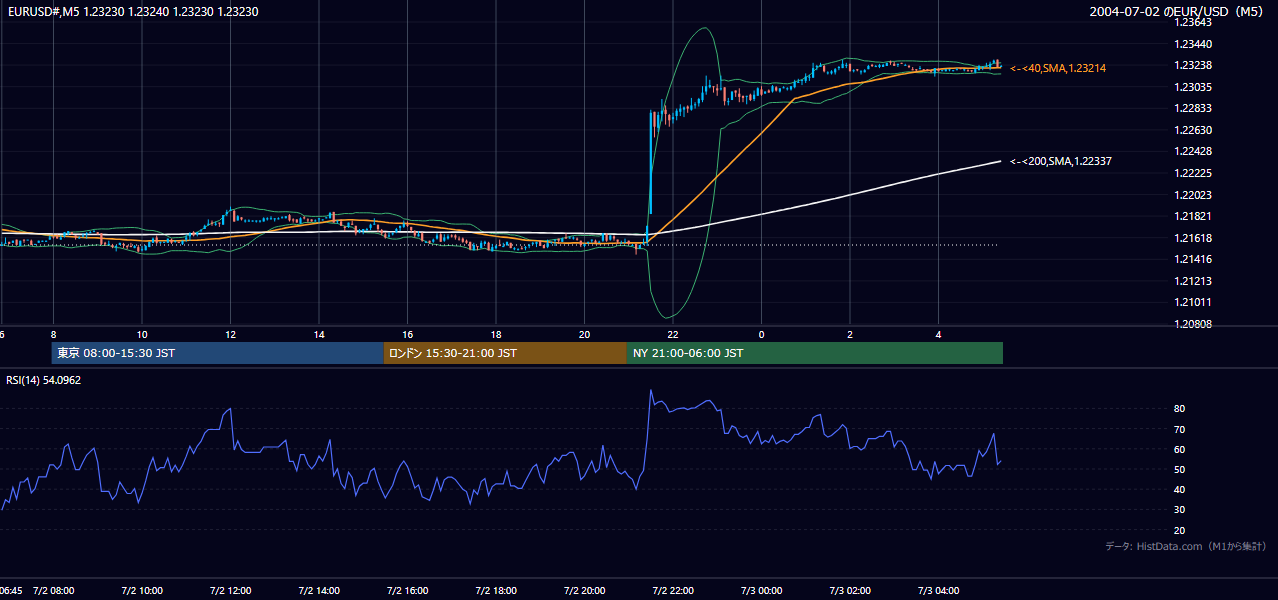
Task: Click the bottom date label 7/2 16:00
Action: tap(408, 590)
